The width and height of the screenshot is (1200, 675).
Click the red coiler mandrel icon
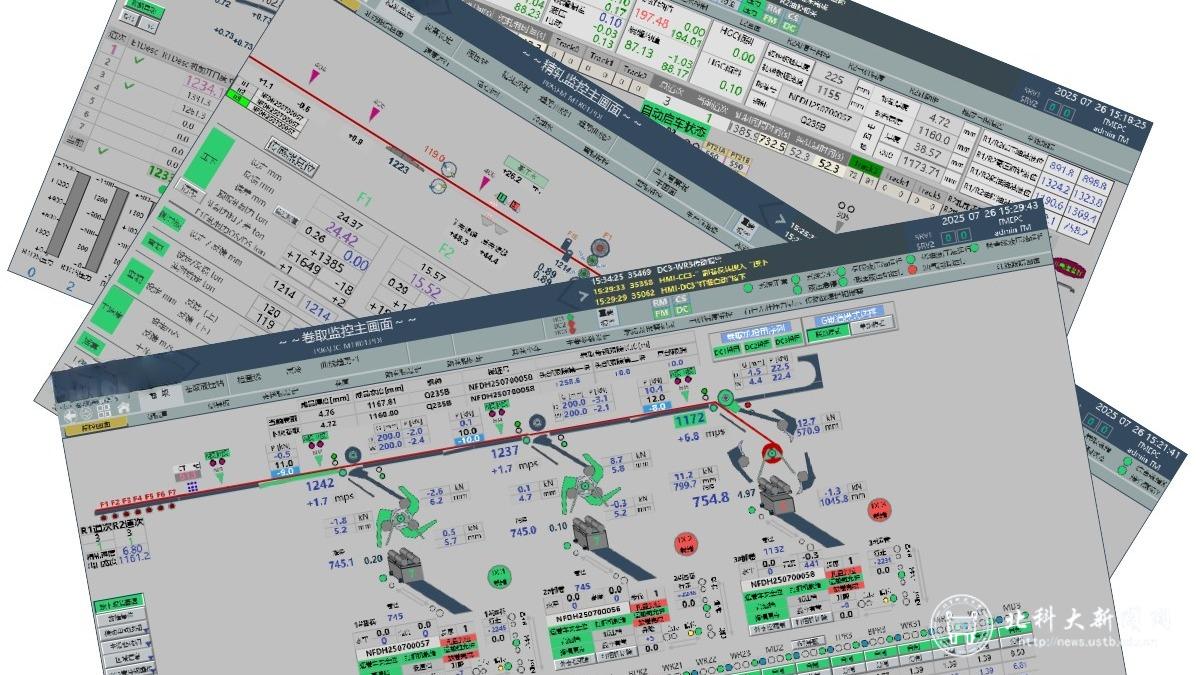(x=774, y=452)
